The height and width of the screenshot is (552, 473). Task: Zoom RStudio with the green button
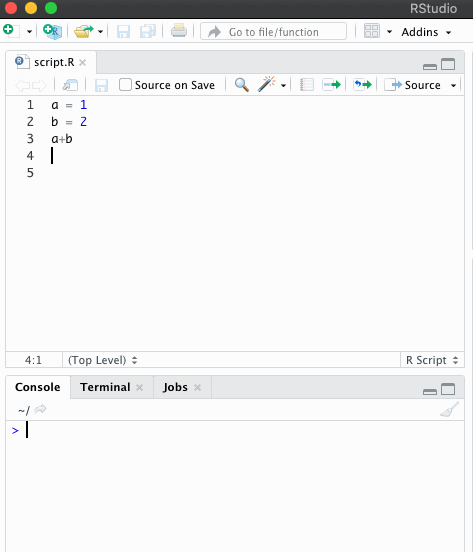(51, 8)
